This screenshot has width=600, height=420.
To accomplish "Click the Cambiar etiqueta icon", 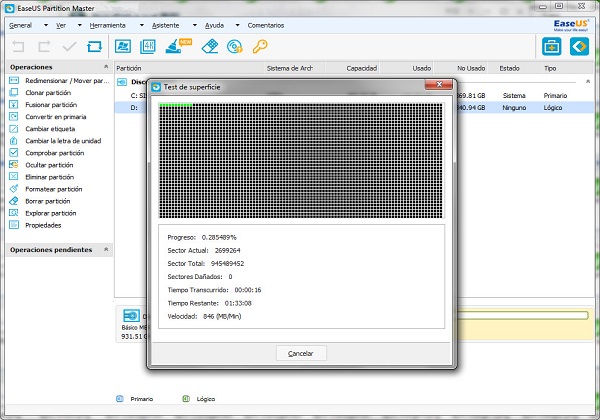I will 14,129.
